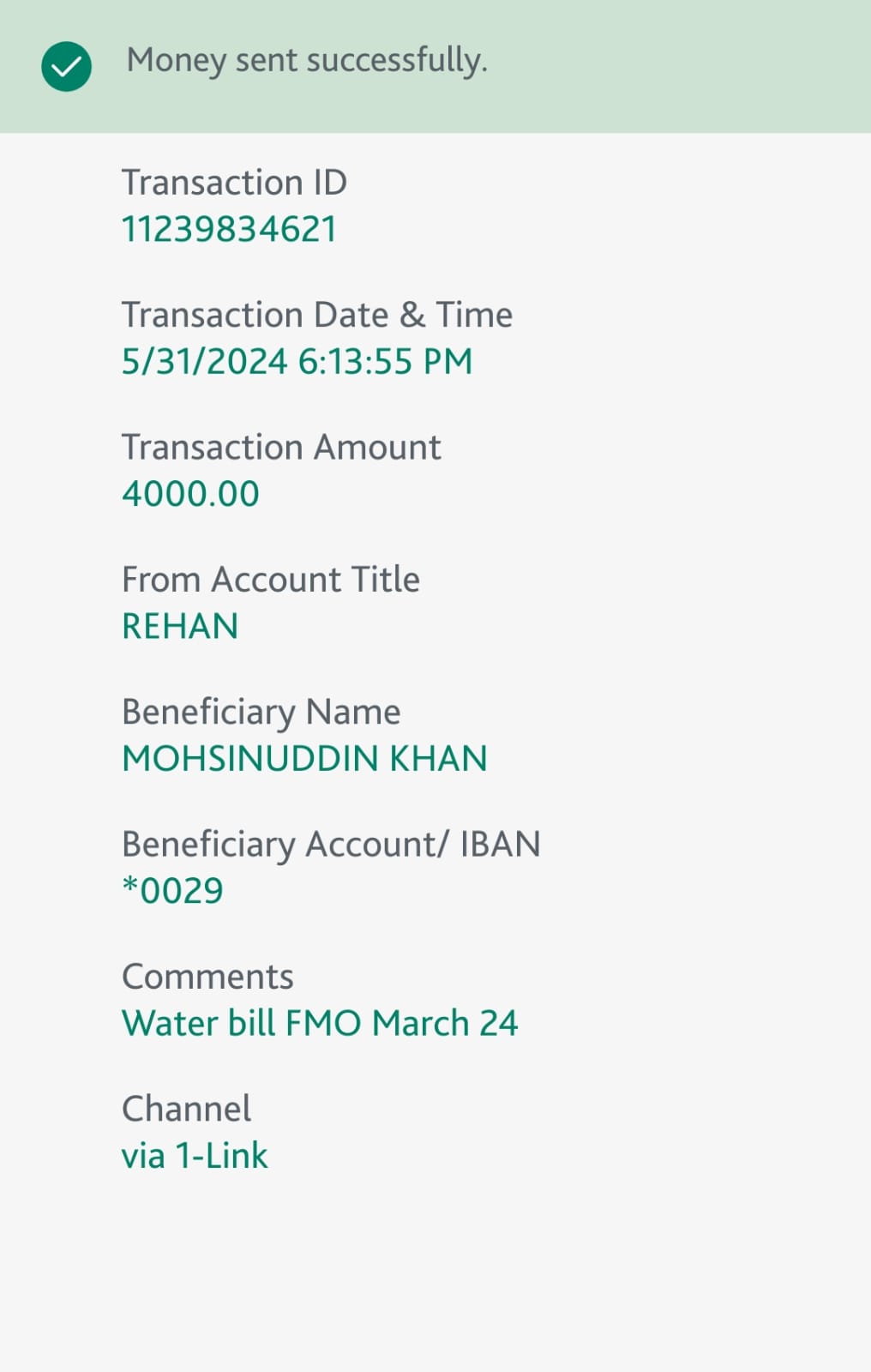Tap the 'Money sent successfully.' message

(307, 61)
